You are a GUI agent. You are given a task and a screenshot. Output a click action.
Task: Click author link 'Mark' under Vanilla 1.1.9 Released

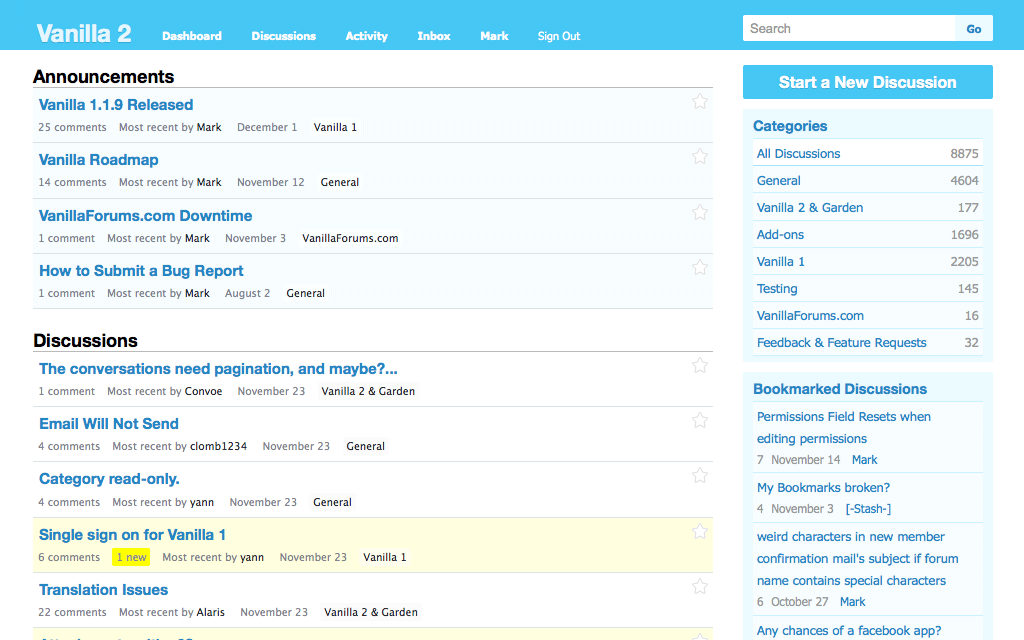coord(208,127)
